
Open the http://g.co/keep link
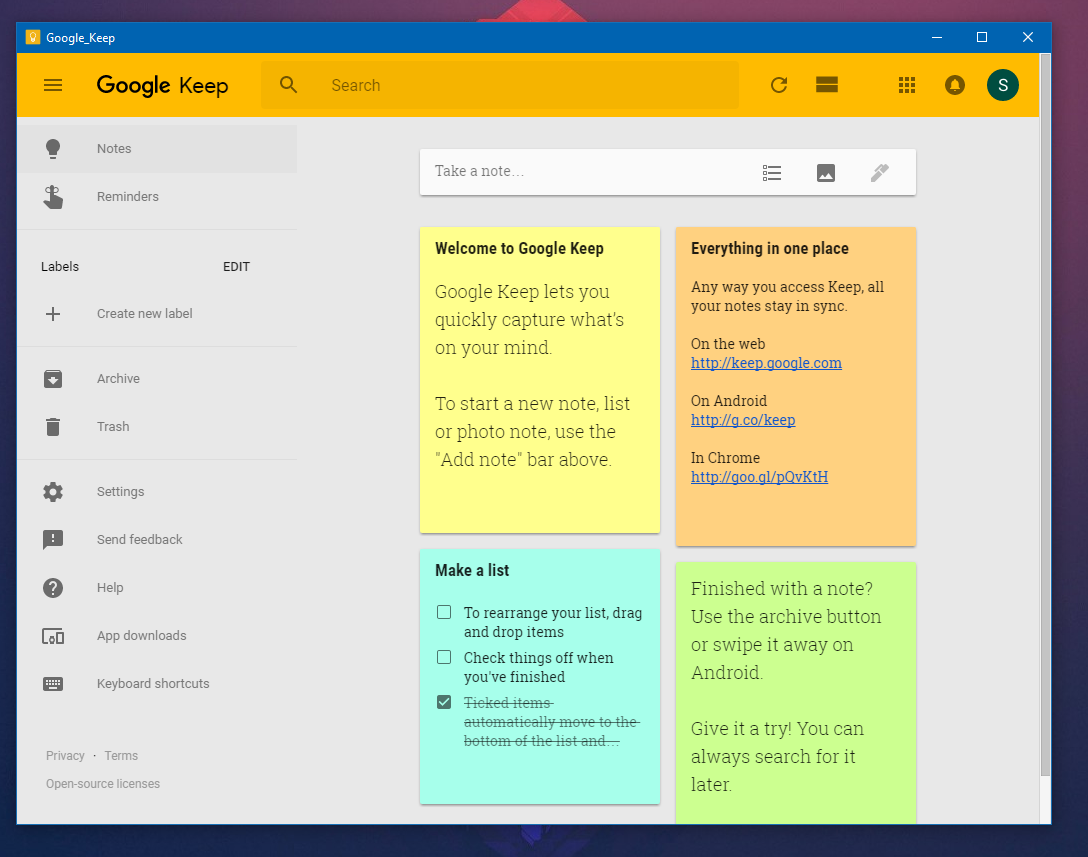click(x=743, y=420)
